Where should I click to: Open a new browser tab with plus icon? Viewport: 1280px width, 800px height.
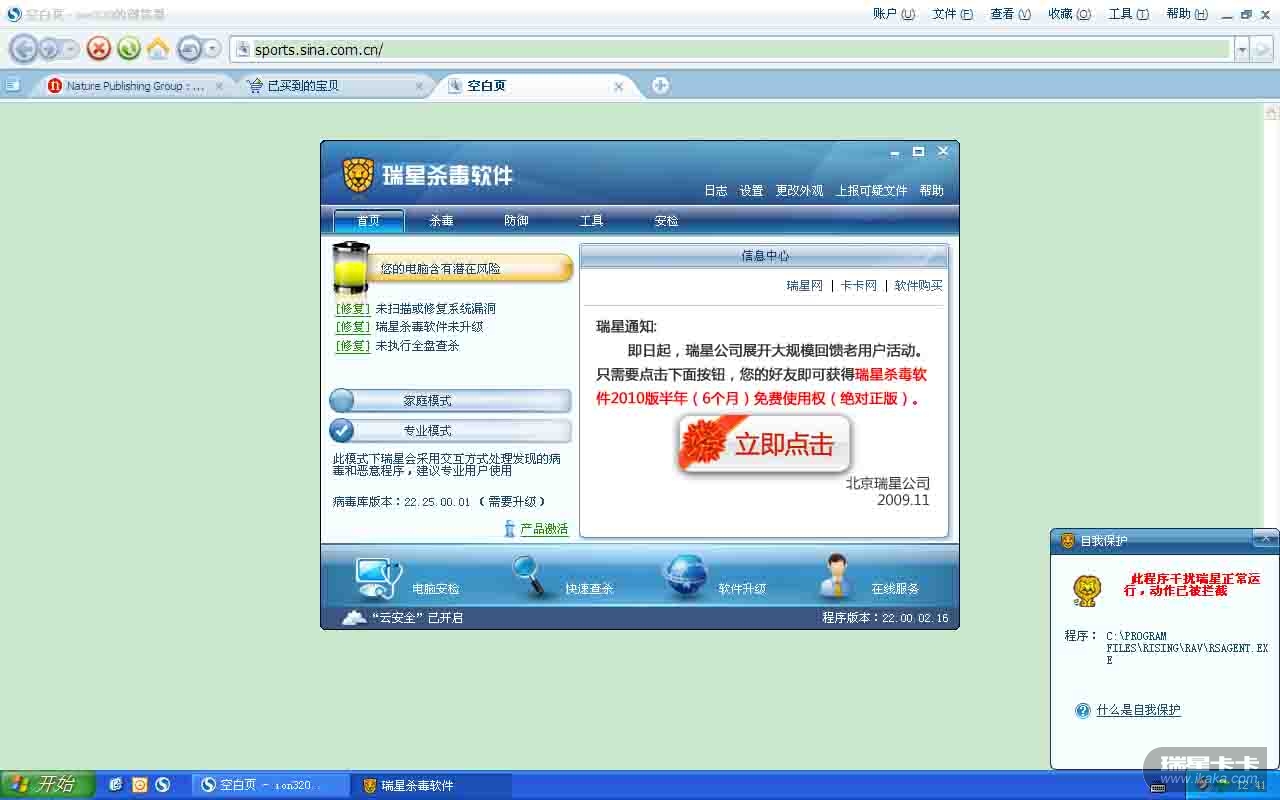tap(660, 85)
